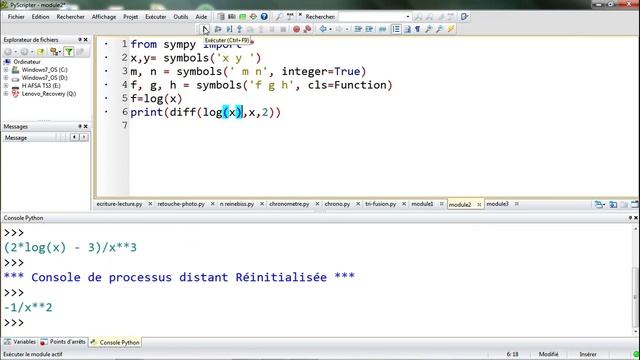Switch to retouche-photo.py tab

(x=181, y=204)
